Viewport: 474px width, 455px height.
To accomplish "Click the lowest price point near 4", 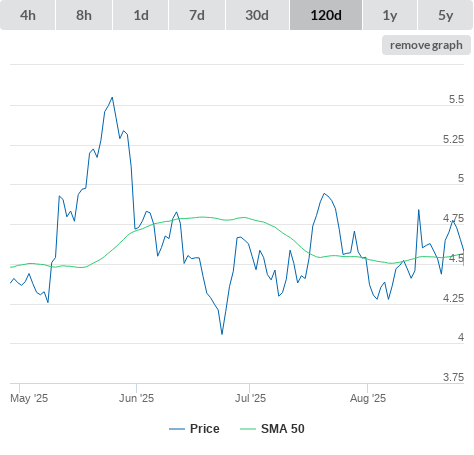I will click(x=222, y=334).
